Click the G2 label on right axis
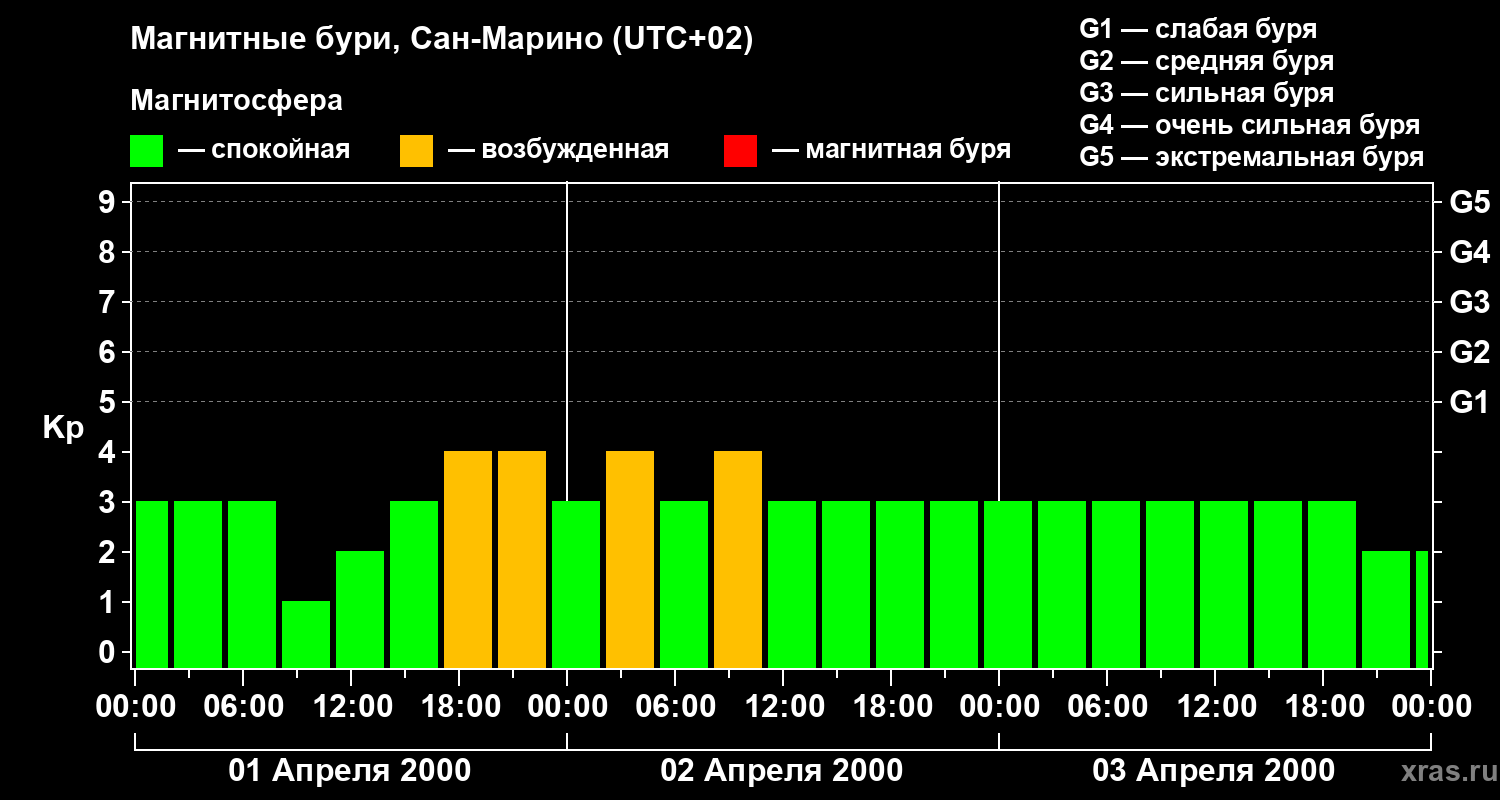The height and width of the screenshot is (800, 1500). pos(1469,353)
